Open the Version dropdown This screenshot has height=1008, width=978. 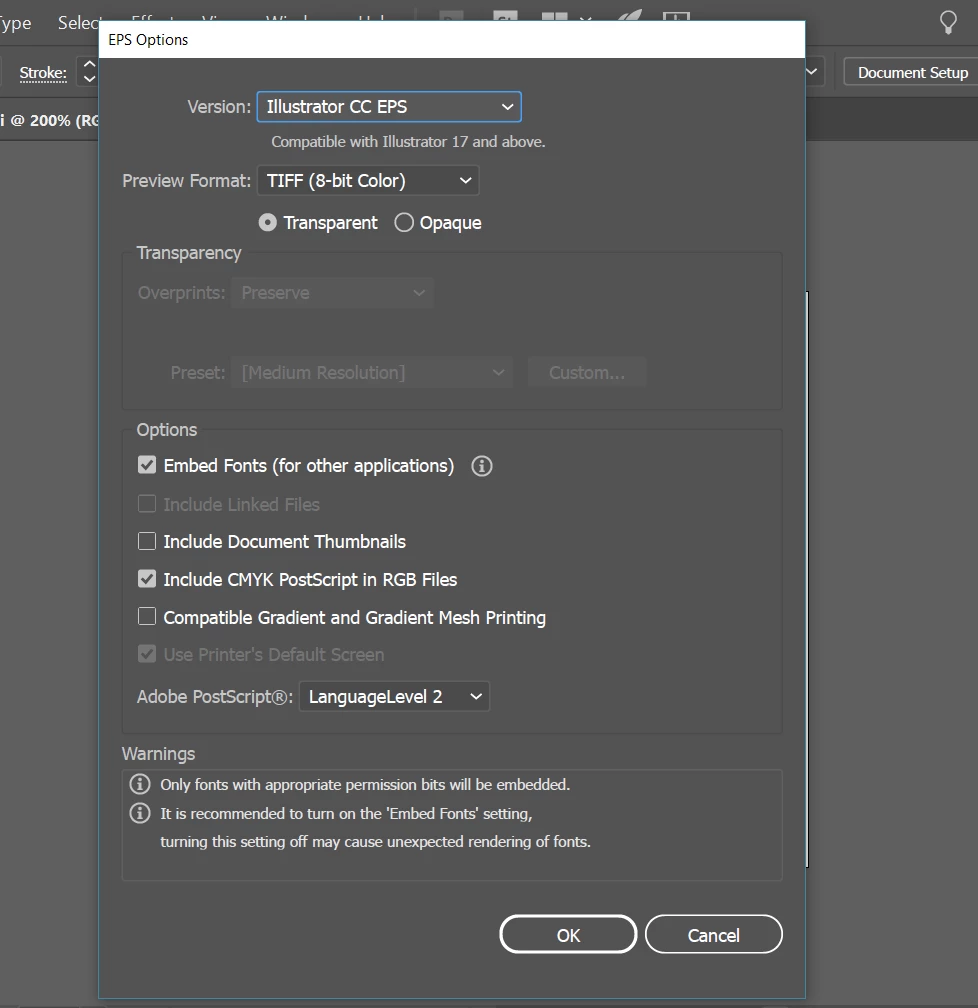click(389, 107)
